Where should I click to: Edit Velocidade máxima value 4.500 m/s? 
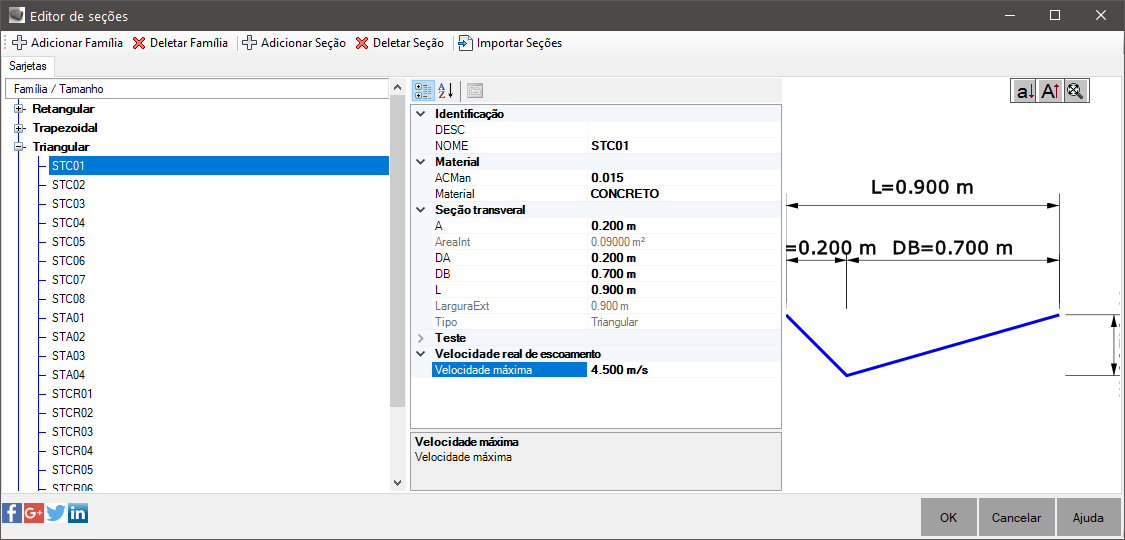click(684, 370)
